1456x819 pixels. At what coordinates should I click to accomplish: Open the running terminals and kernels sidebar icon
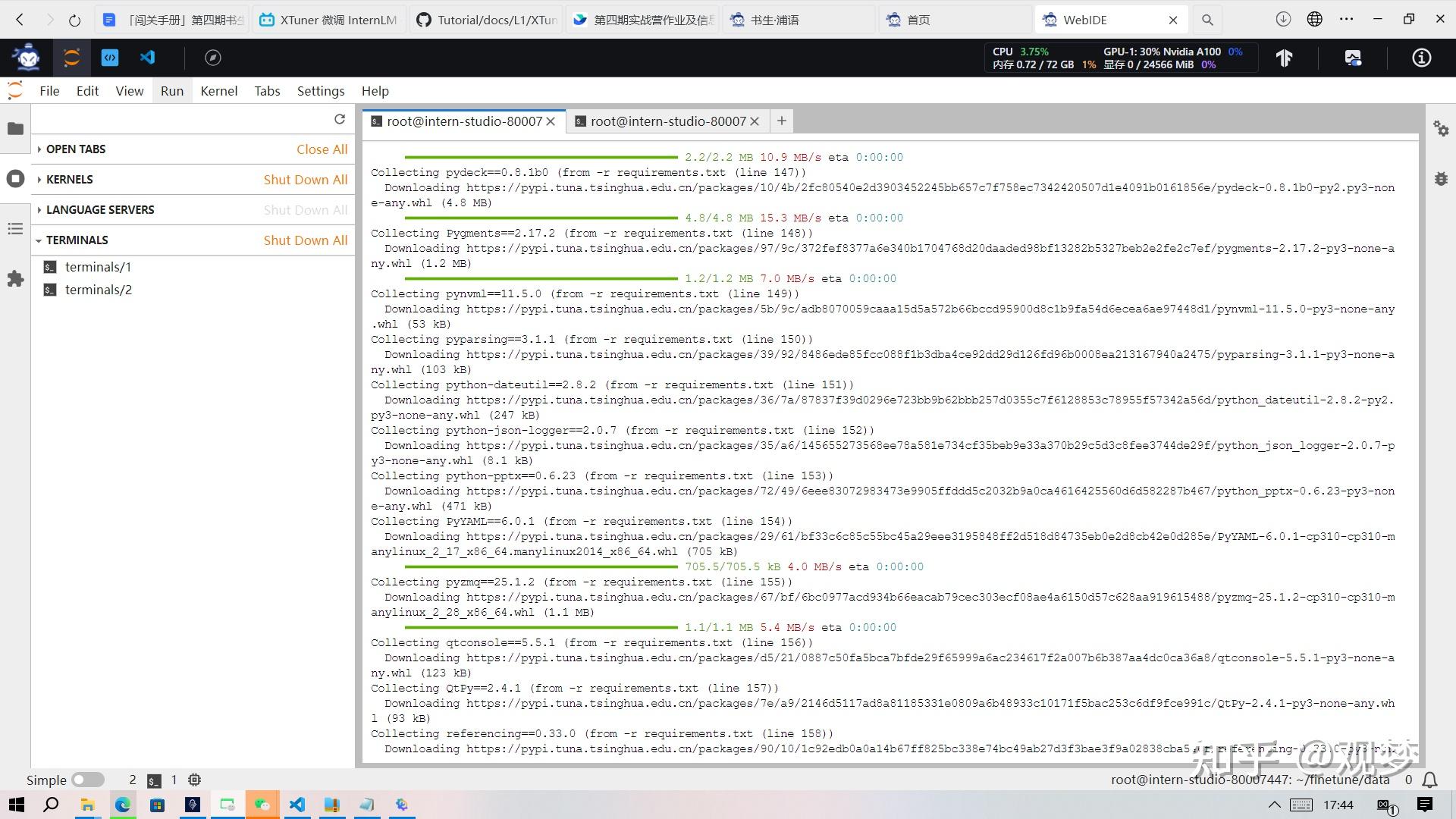(x=15, y=179)
